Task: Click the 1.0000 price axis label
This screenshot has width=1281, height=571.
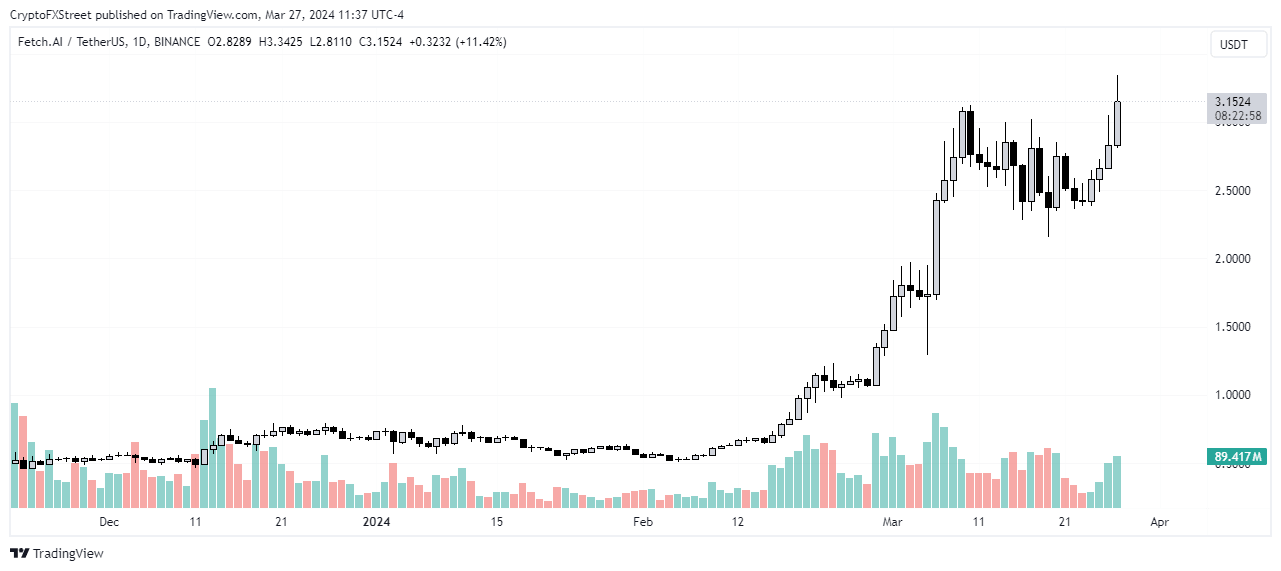Action: (x=1234, y=395)
